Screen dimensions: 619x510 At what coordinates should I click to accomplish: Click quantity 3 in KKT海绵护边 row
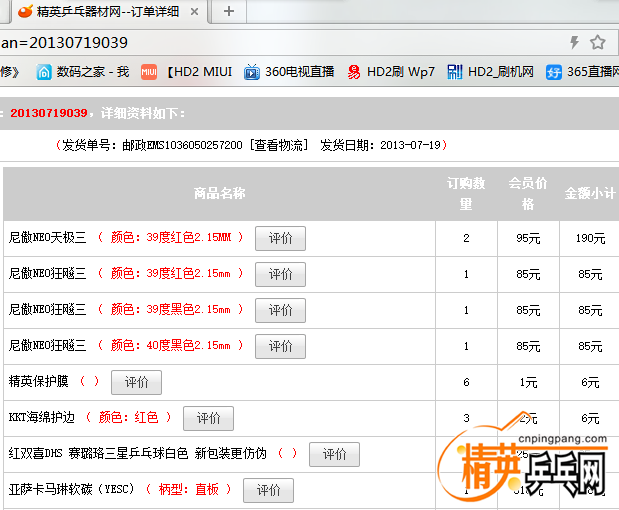[x=466, y=418]
